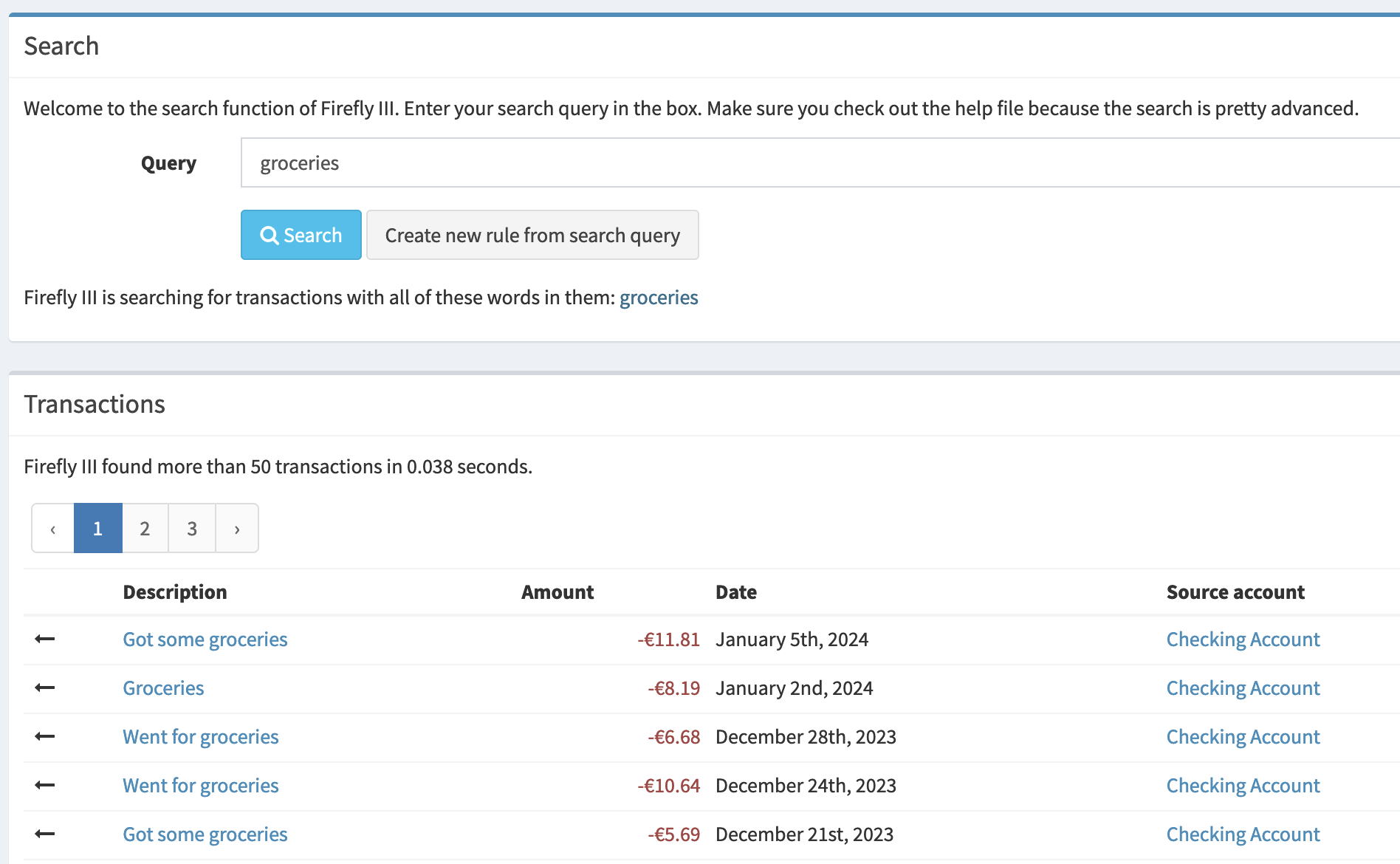Open the Groceries transaction from January 2nd
This screenshot has width=1400, height=864.
[x=163, y=688]
